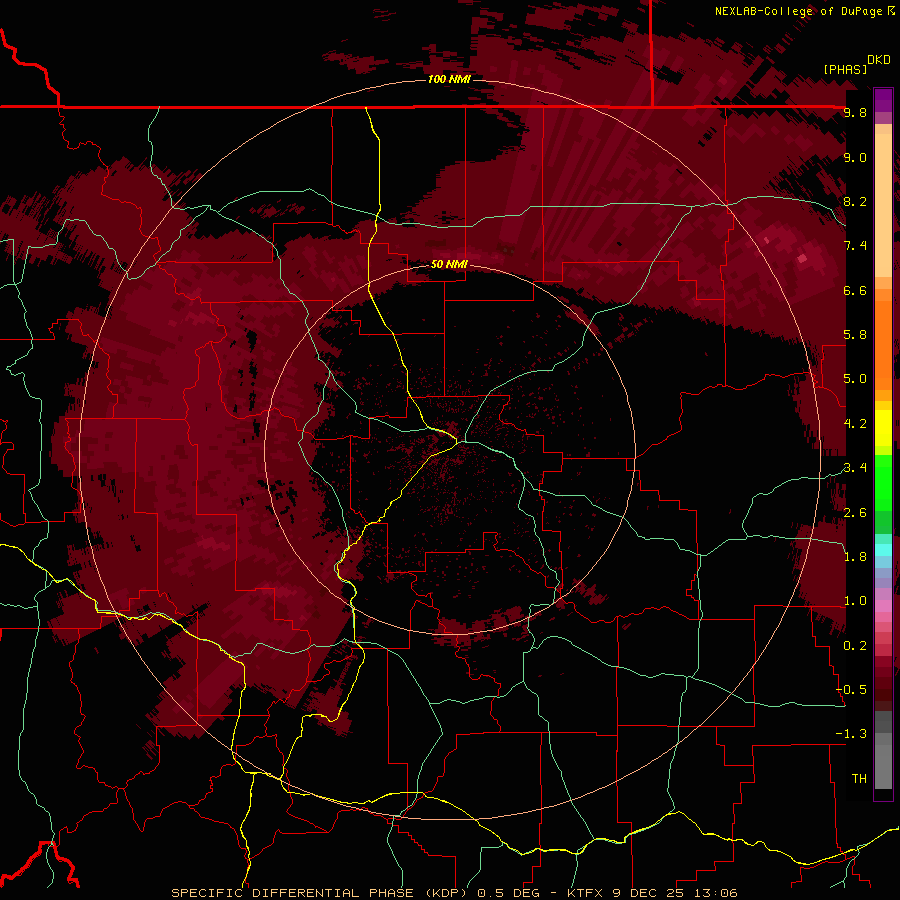The width and height of the screenshot is (900, 900).
Task: Click the -1.3 scale value
Action: [x=851, y=734]
